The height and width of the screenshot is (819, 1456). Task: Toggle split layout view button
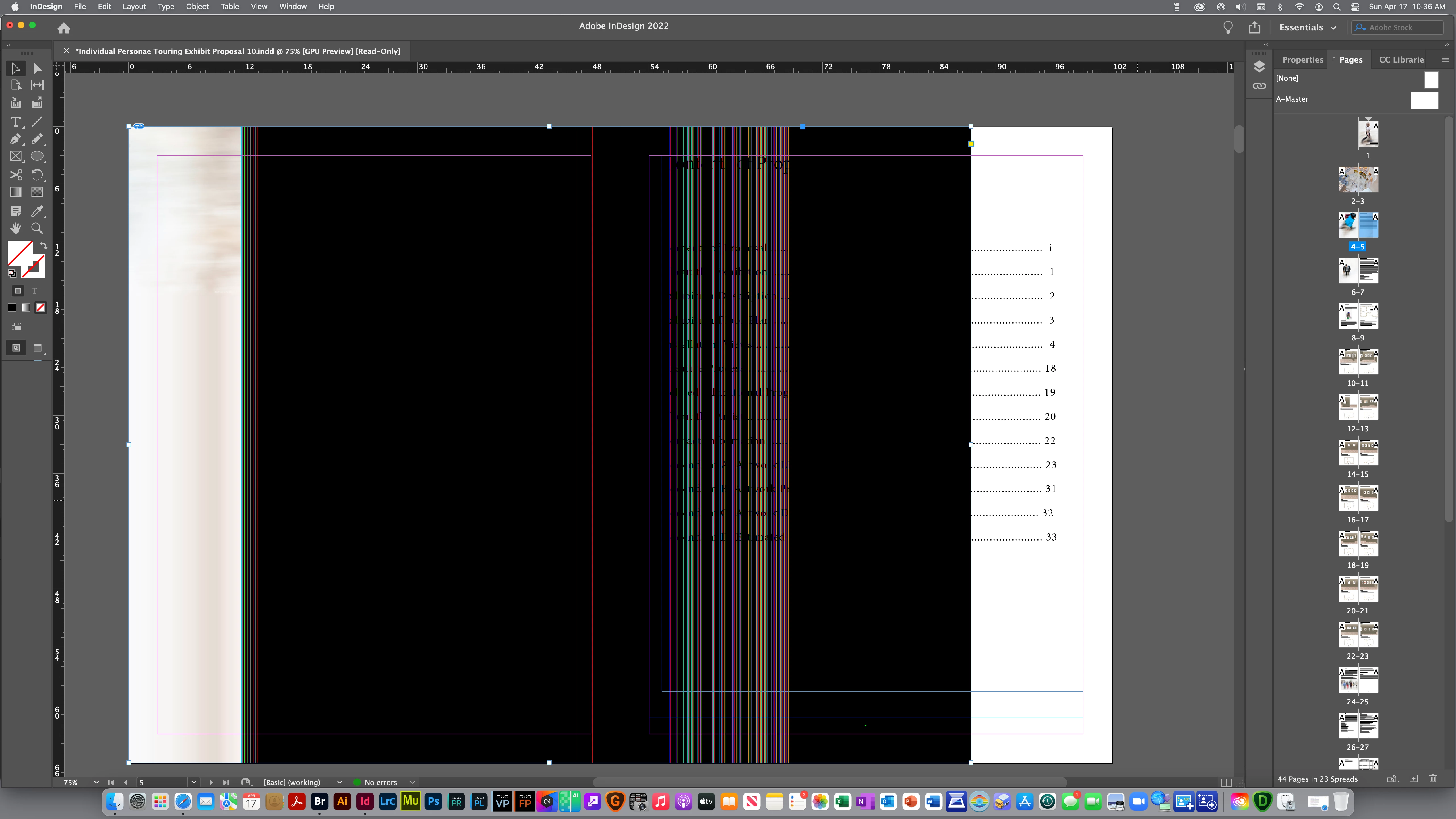click(x=1226, y=782)
